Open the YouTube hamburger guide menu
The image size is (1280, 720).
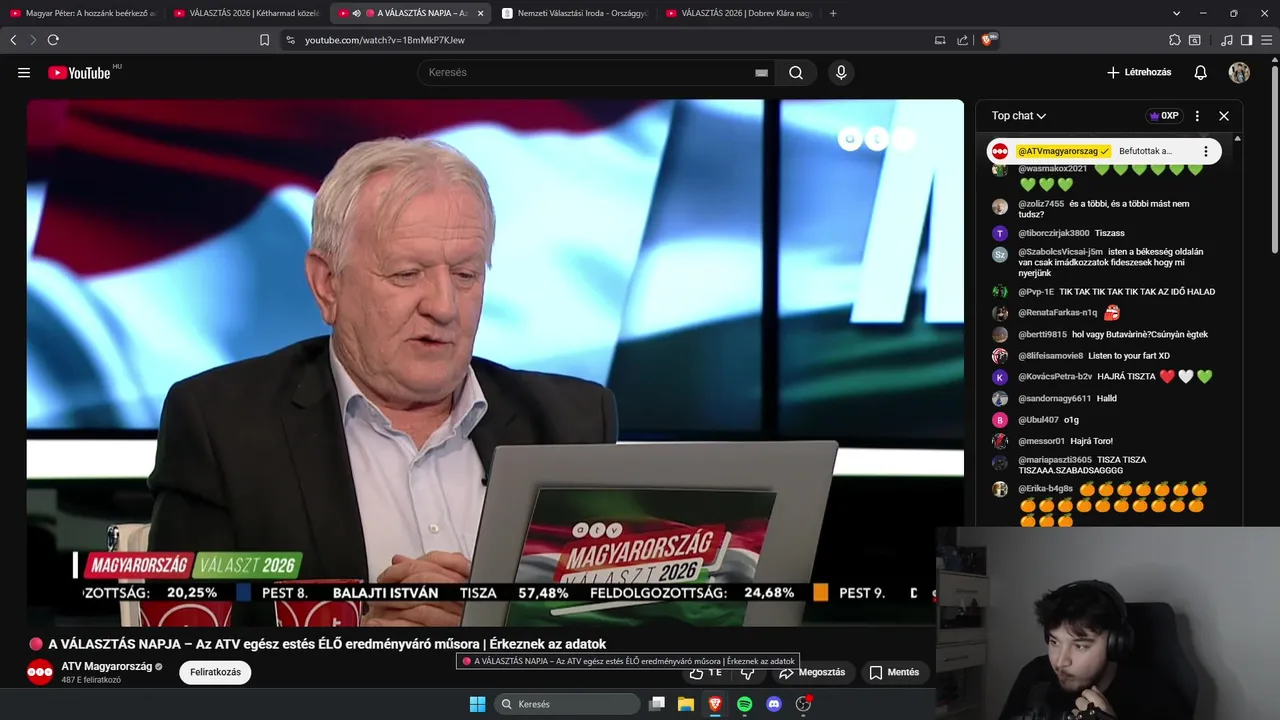[x=24, y=72]
